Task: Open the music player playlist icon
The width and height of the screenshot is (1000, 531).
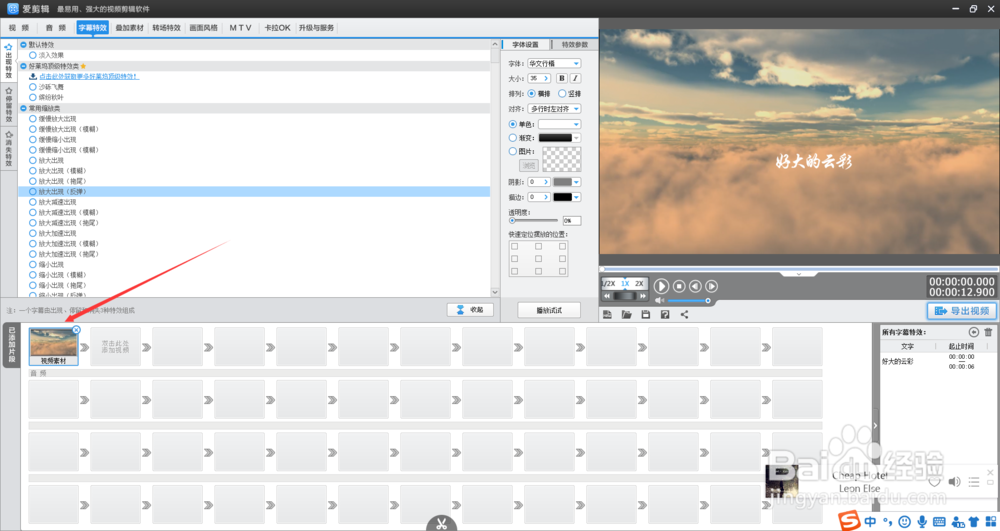Action: click(974, 482)
